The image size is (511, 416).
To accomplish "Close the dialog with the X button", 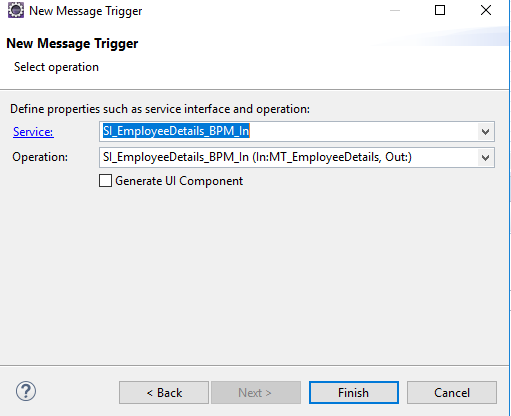I will (x=486, y=10).
